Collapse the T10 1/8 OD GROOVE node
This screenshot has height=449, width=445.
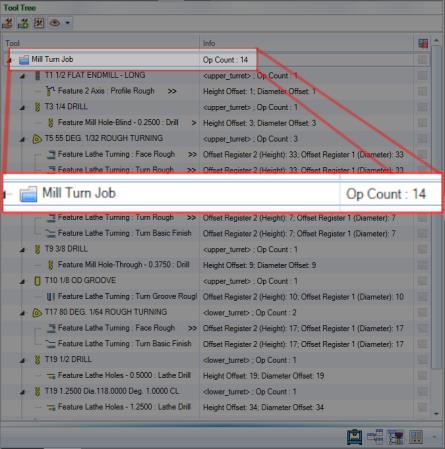pos(22,282)
